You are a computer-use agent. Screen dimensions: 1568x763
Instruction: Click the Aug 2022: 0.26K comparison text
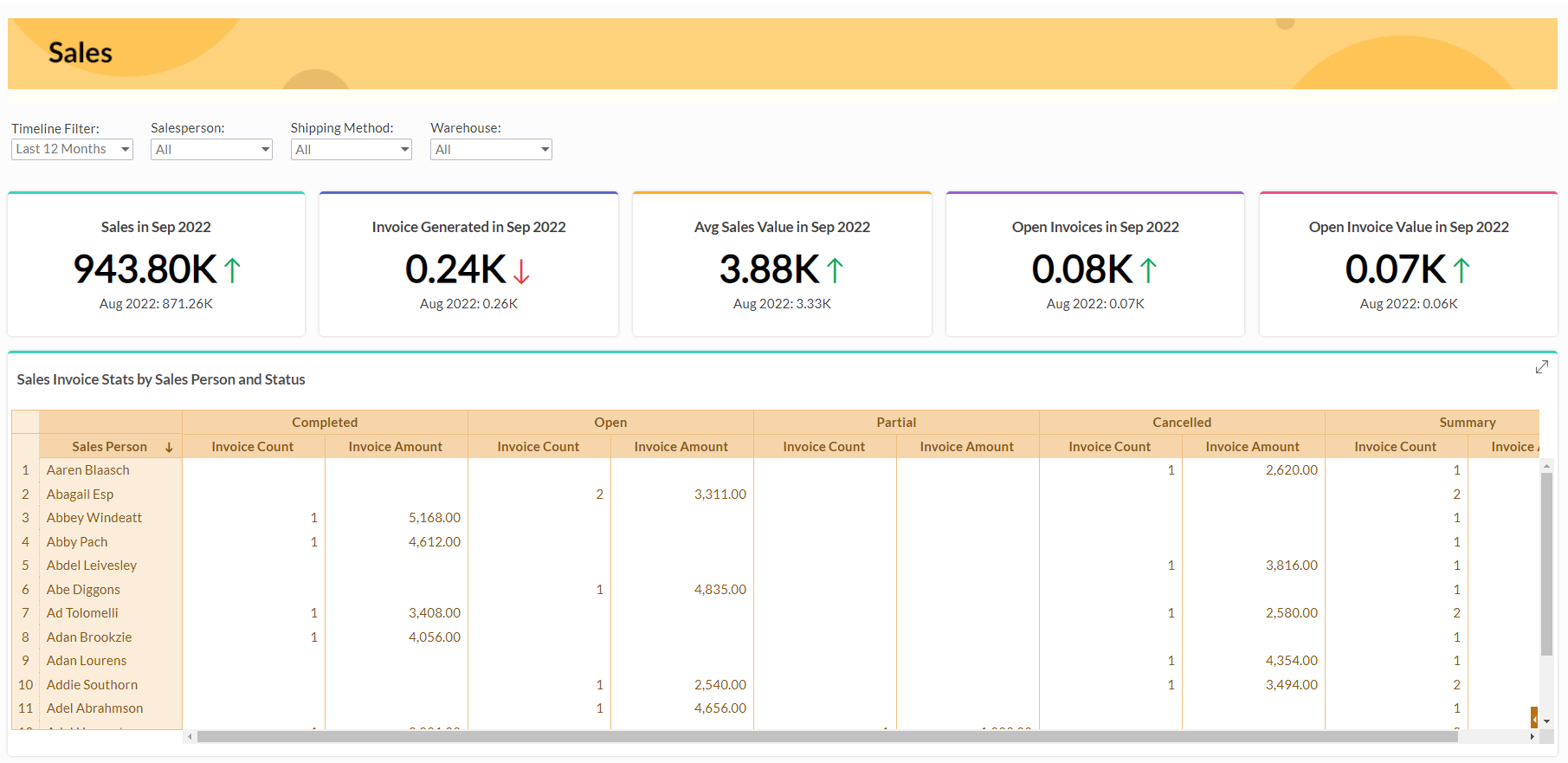point(468,304)
